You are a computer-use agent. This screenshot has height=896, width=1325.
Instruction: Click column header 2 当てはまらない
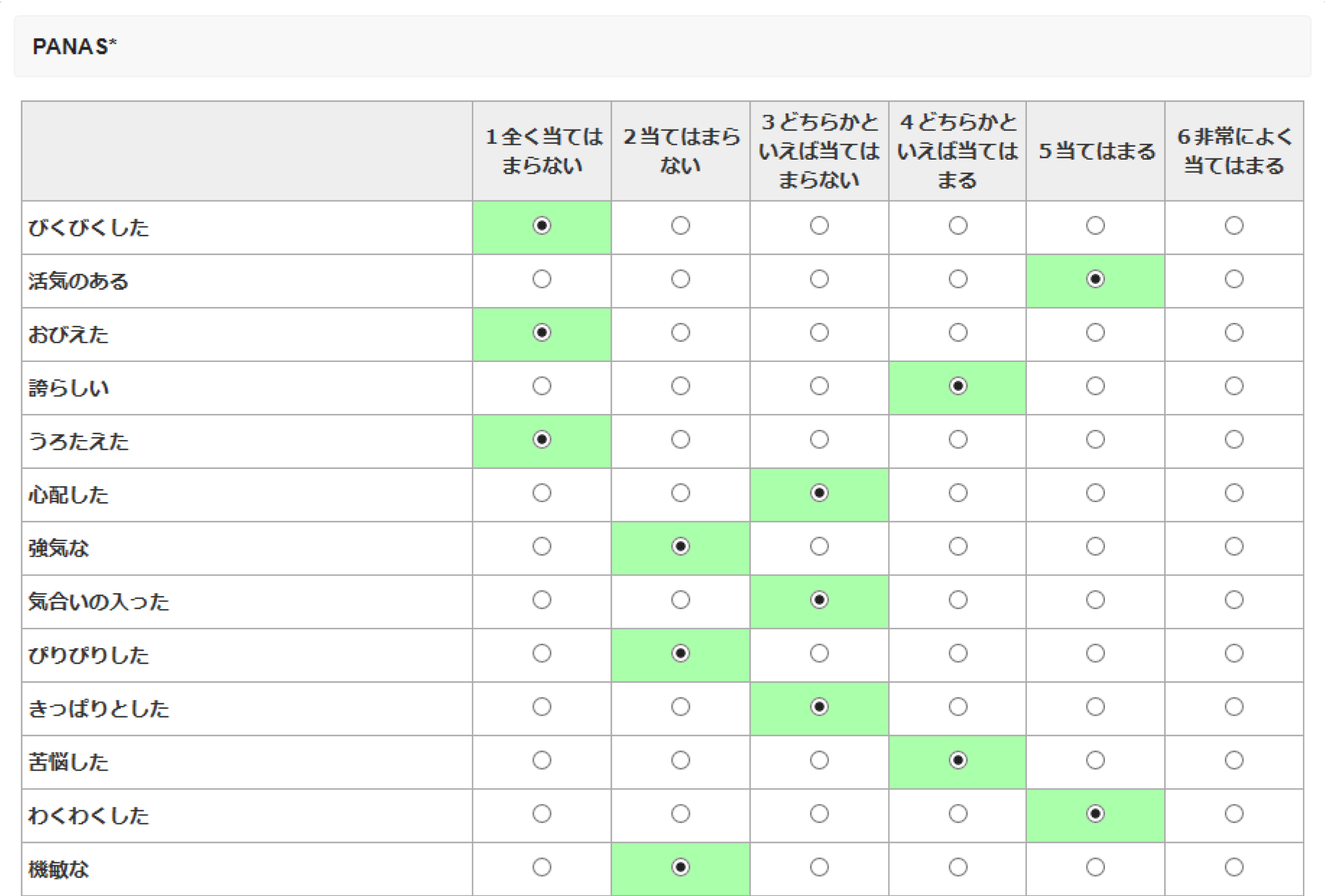[x=681, y=151]
